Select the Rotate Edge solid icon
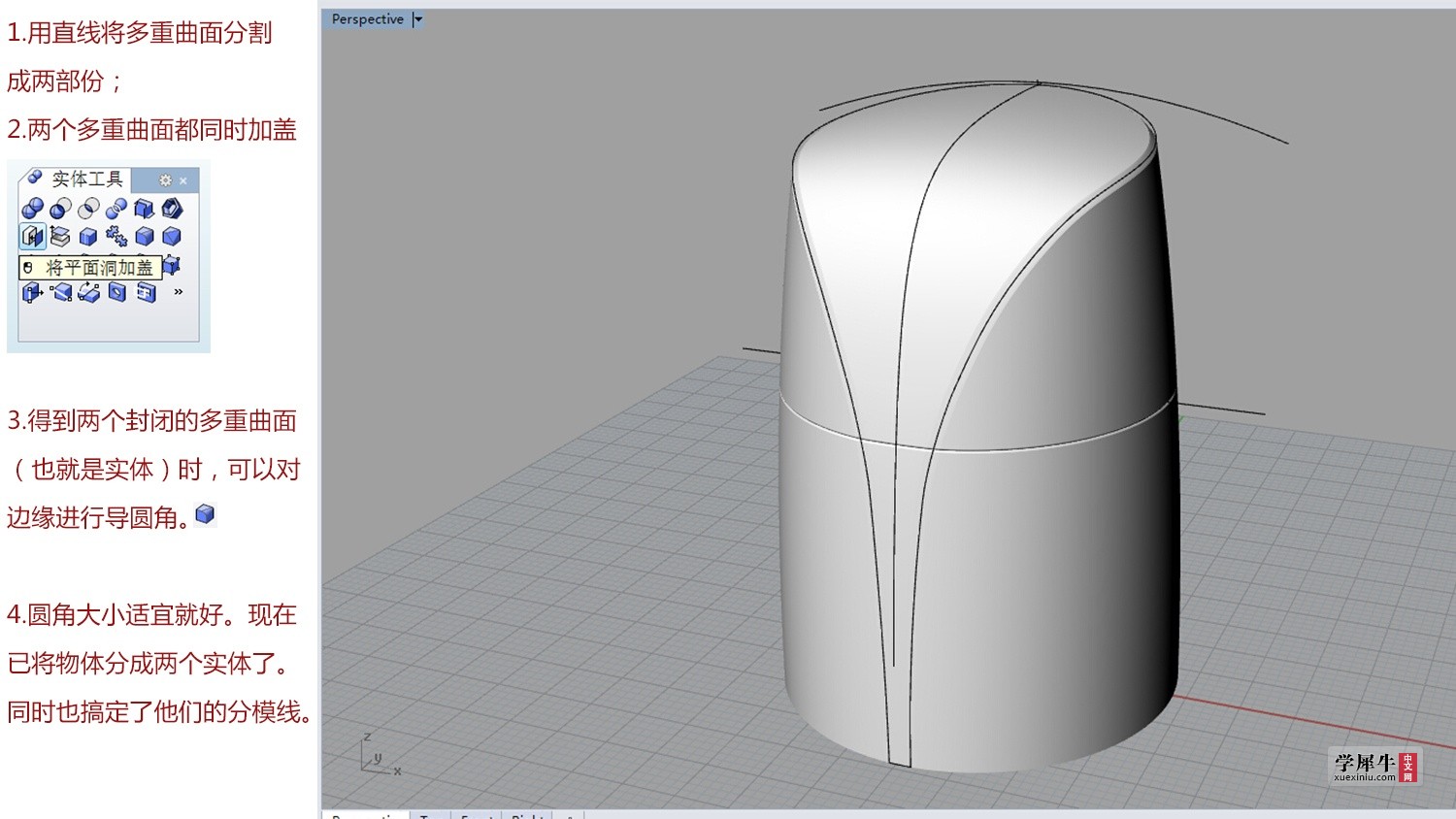This screenshot has width=1456, height=819. tap(88, 292)
